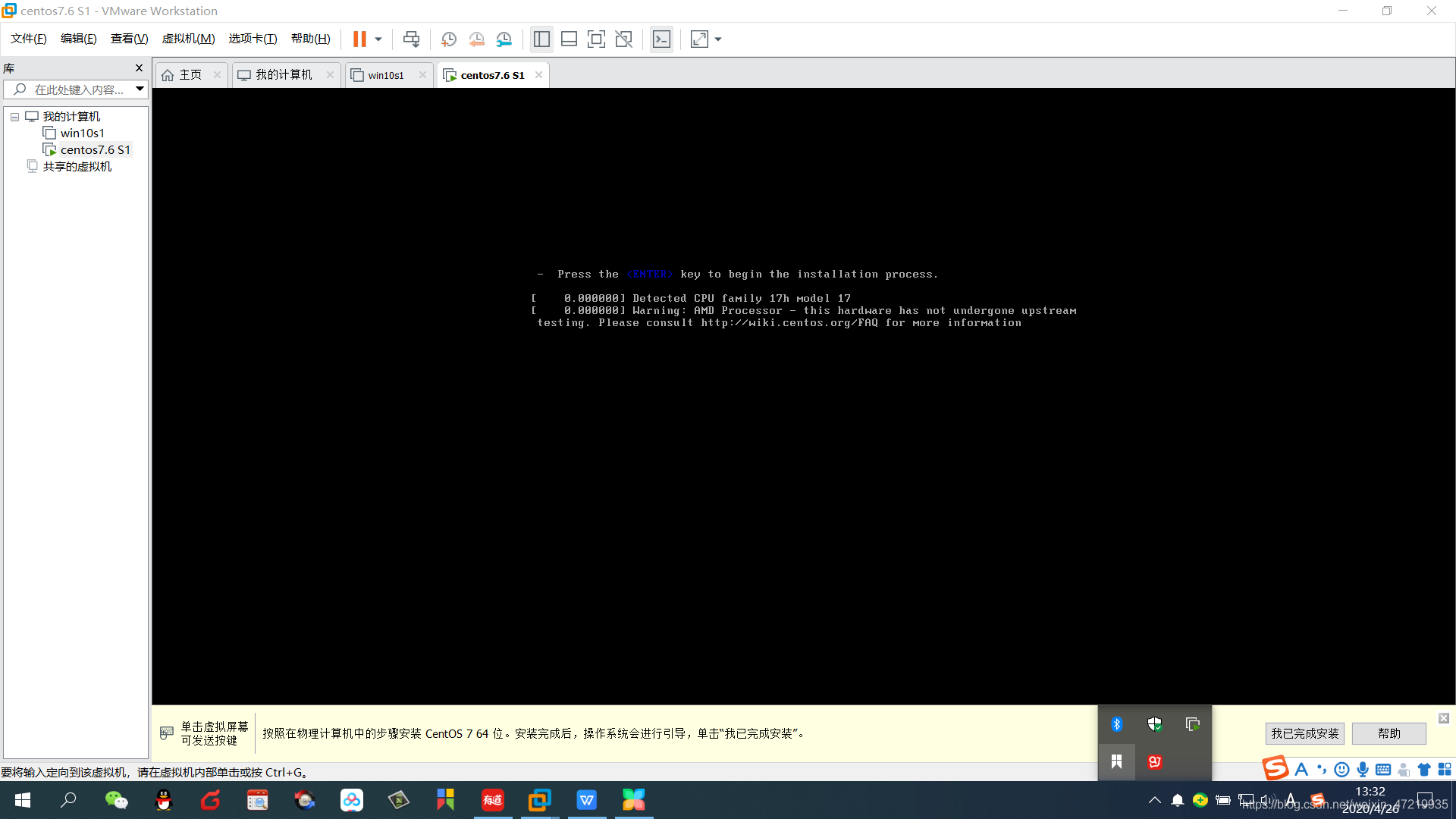Screen dimensions: 1456x819
Task: Click the stretch guest display icon
Action: click(699, 39)
